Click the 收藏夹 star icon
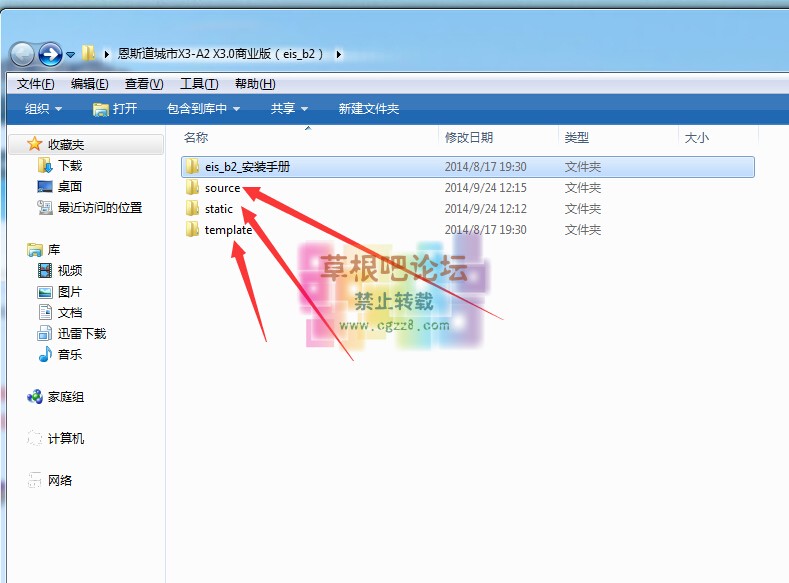The height and width of the screenshot is (583, 789). point(34,144)
